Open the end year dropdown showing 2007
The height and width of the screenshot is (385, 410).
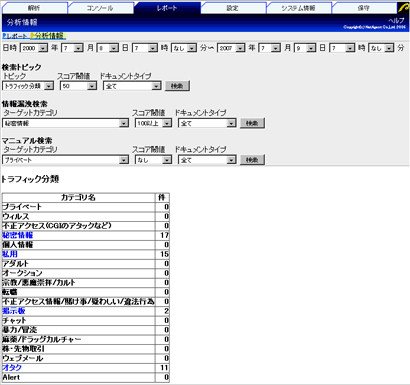pos(231,48)
